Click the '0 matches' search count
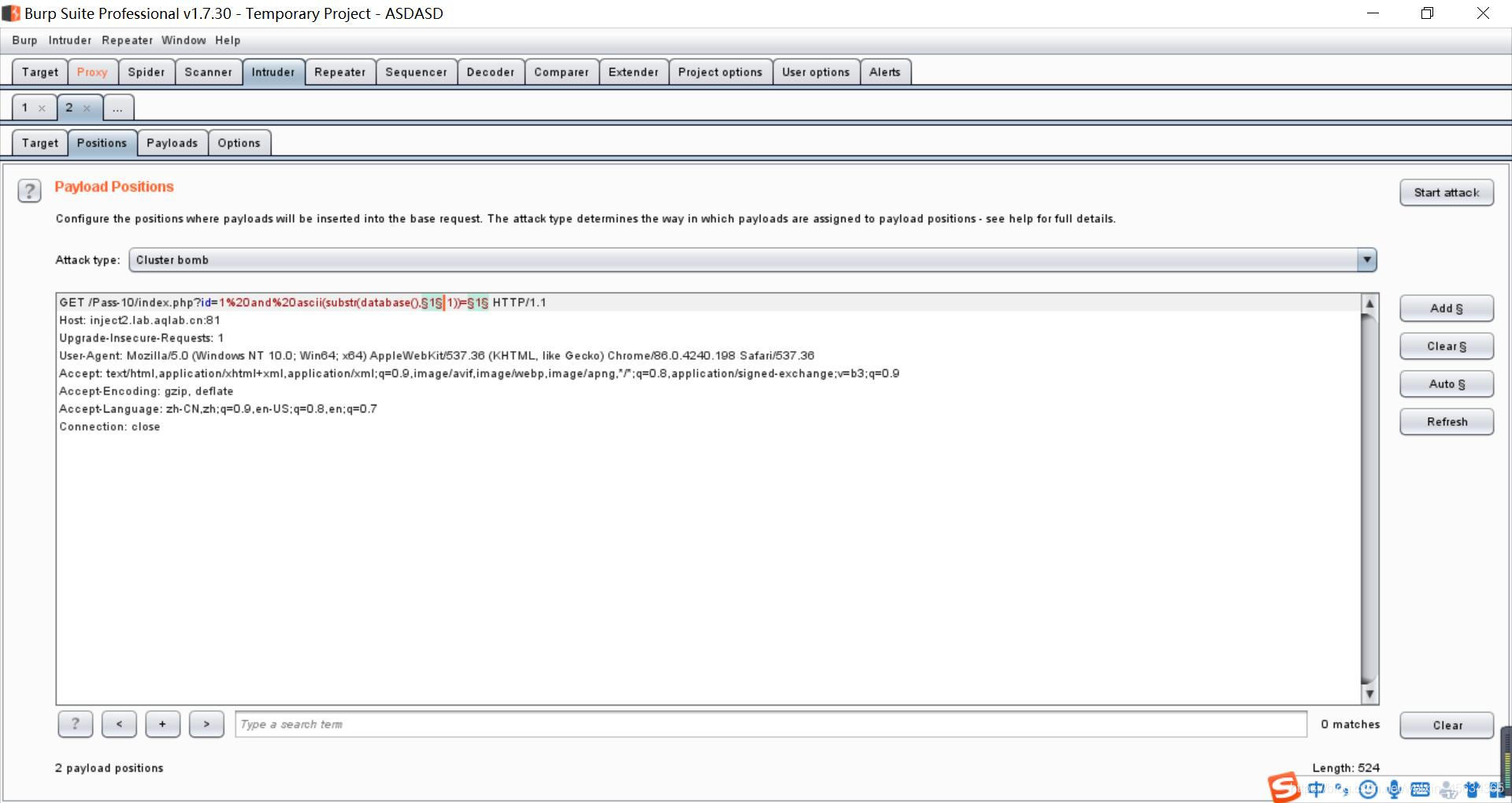1512x803 pixels. tap(1351, 724)
